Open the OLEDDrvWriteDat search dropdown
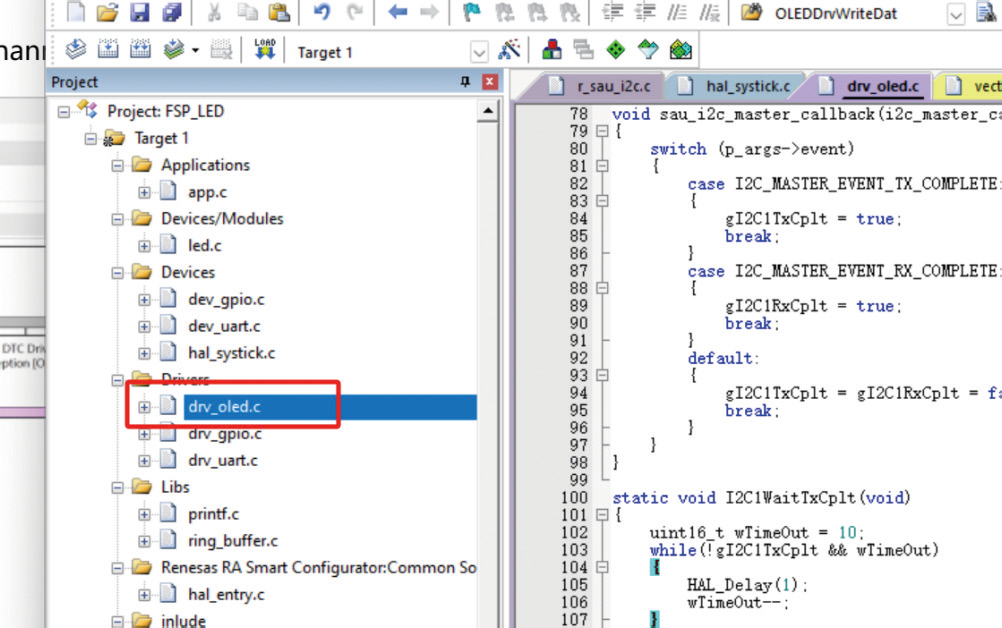1002x628 pixels. click(x=955, y=14)
